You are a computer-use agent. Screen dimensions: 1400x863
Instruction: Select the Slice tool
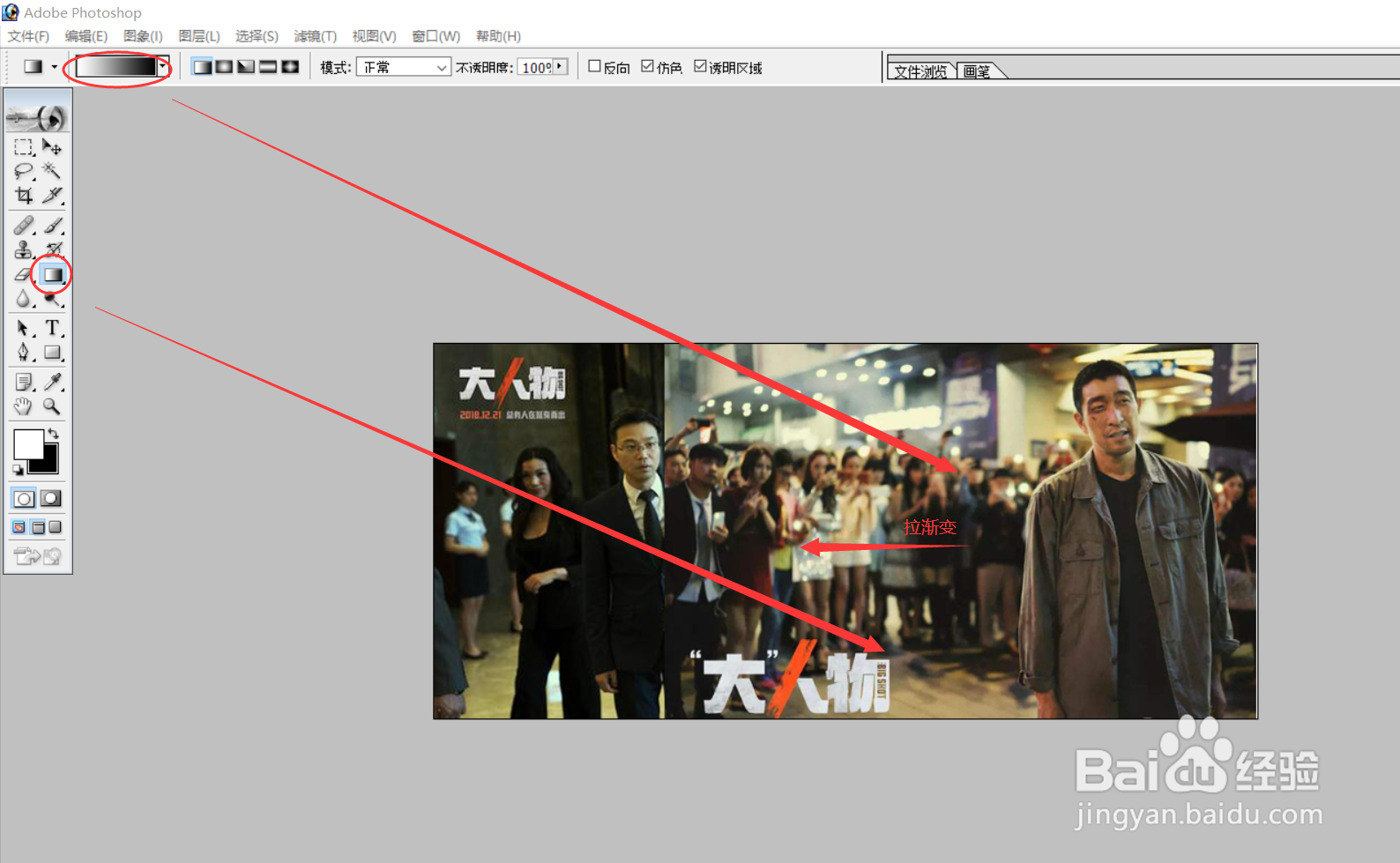point(52,195)
